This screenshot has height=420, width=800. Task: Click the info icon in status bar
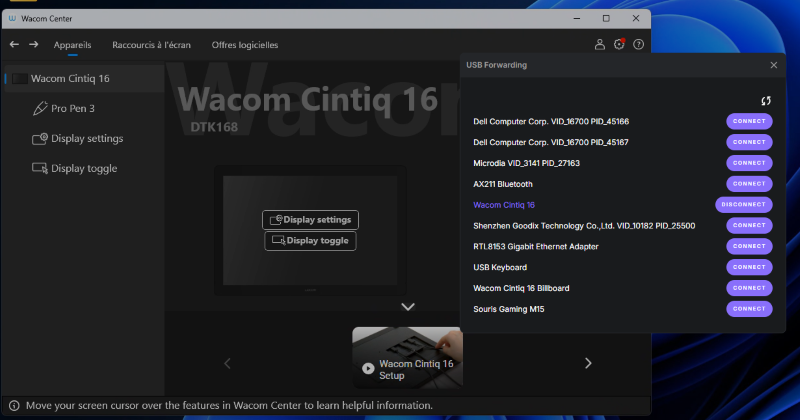[14, 406]
